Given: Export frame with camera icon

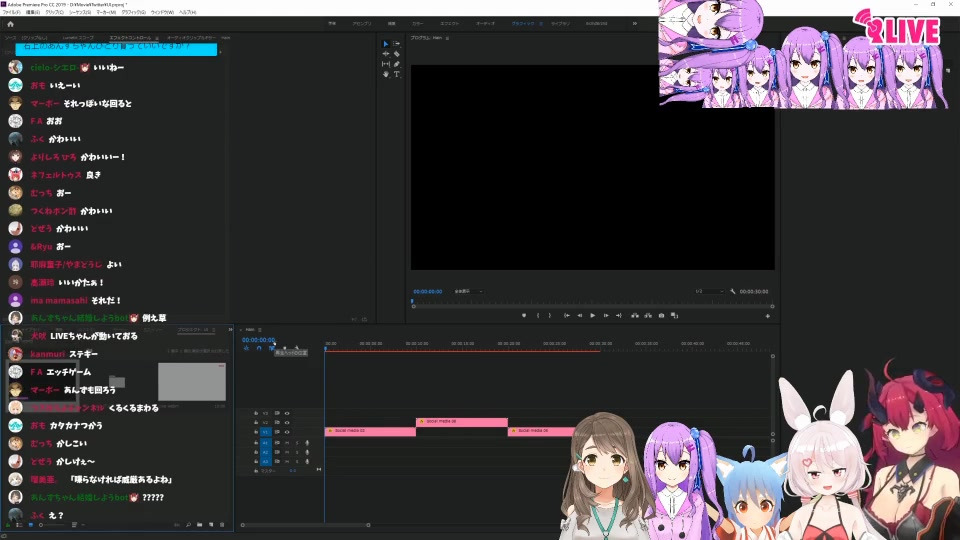Looking at the screenshot, I should point(661,315).
